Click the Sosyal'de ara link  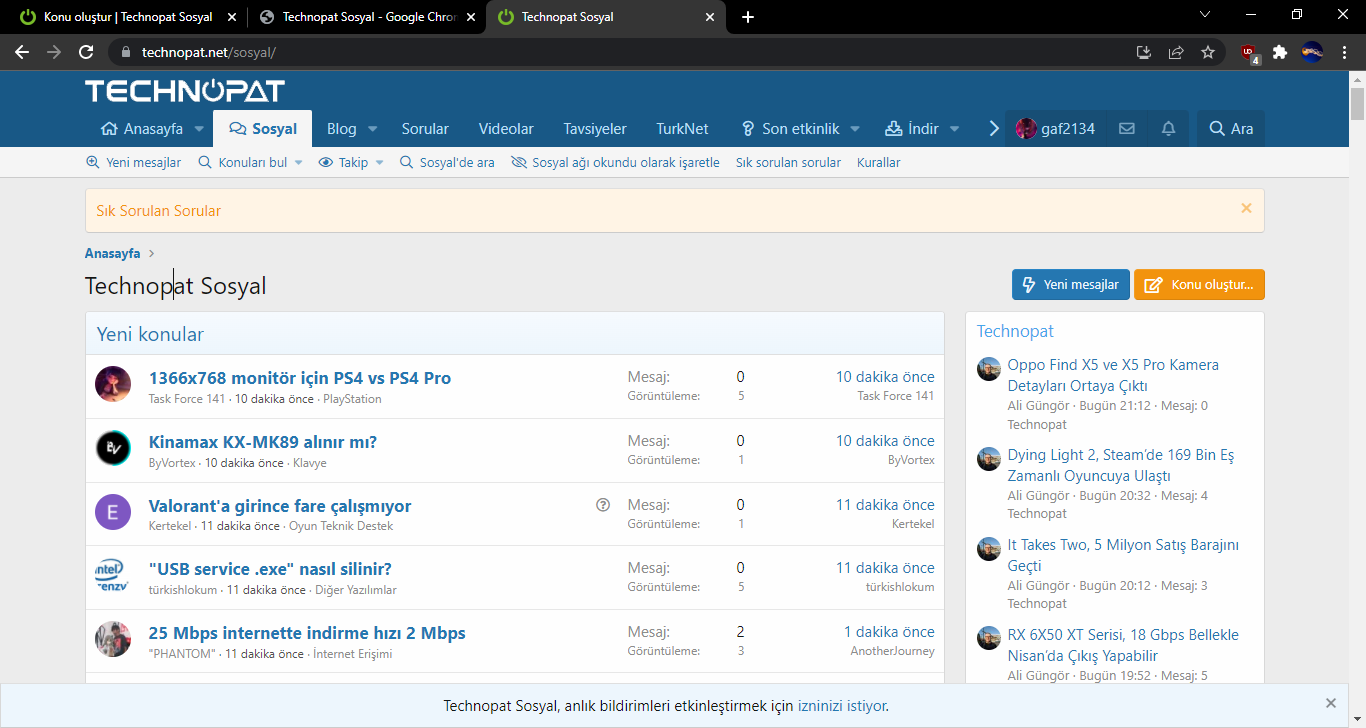pyautogui.click(x=447, y=162)
